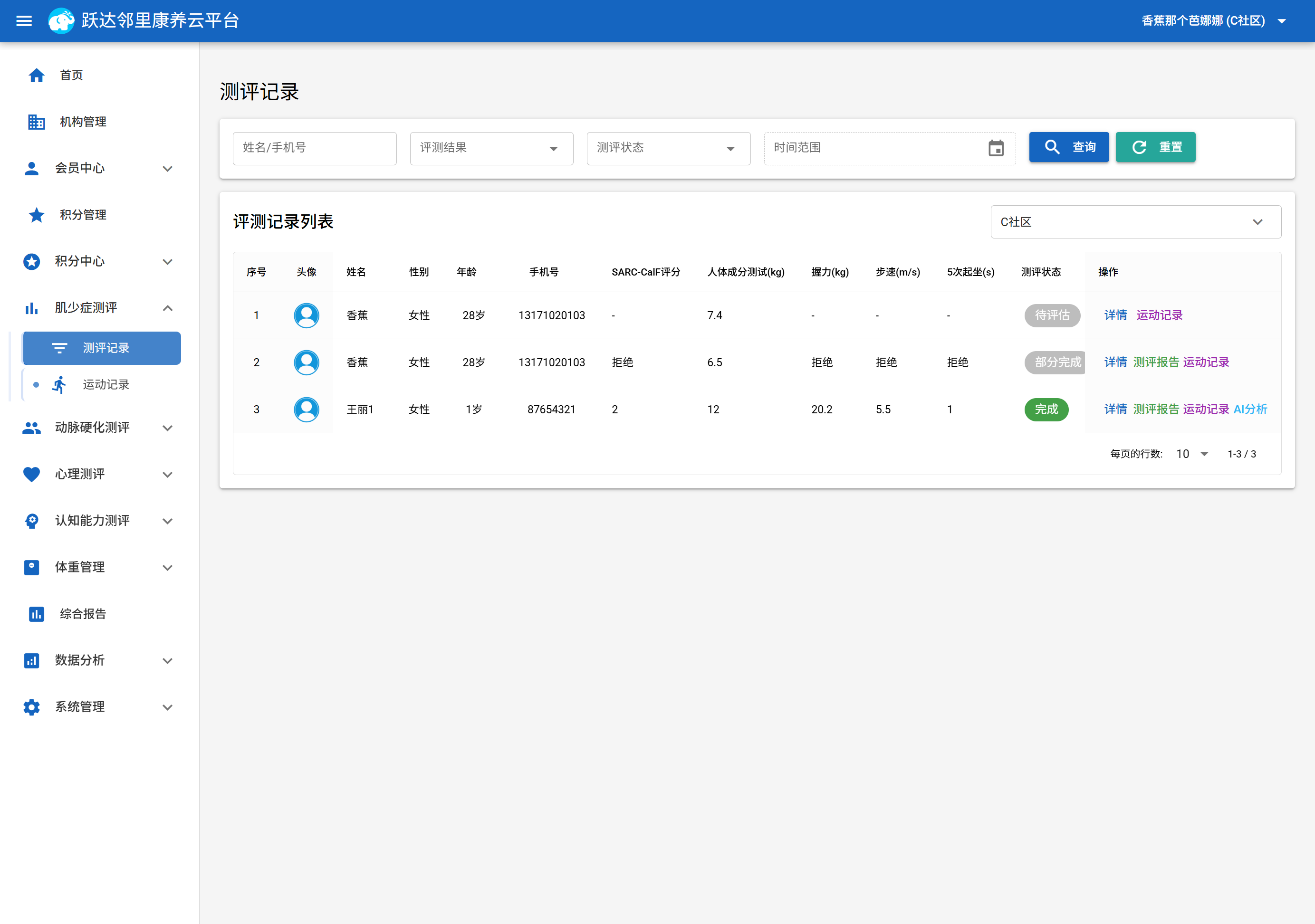
Task: Open 运动记录 link for row 2
Action: tap(1206, 362)
